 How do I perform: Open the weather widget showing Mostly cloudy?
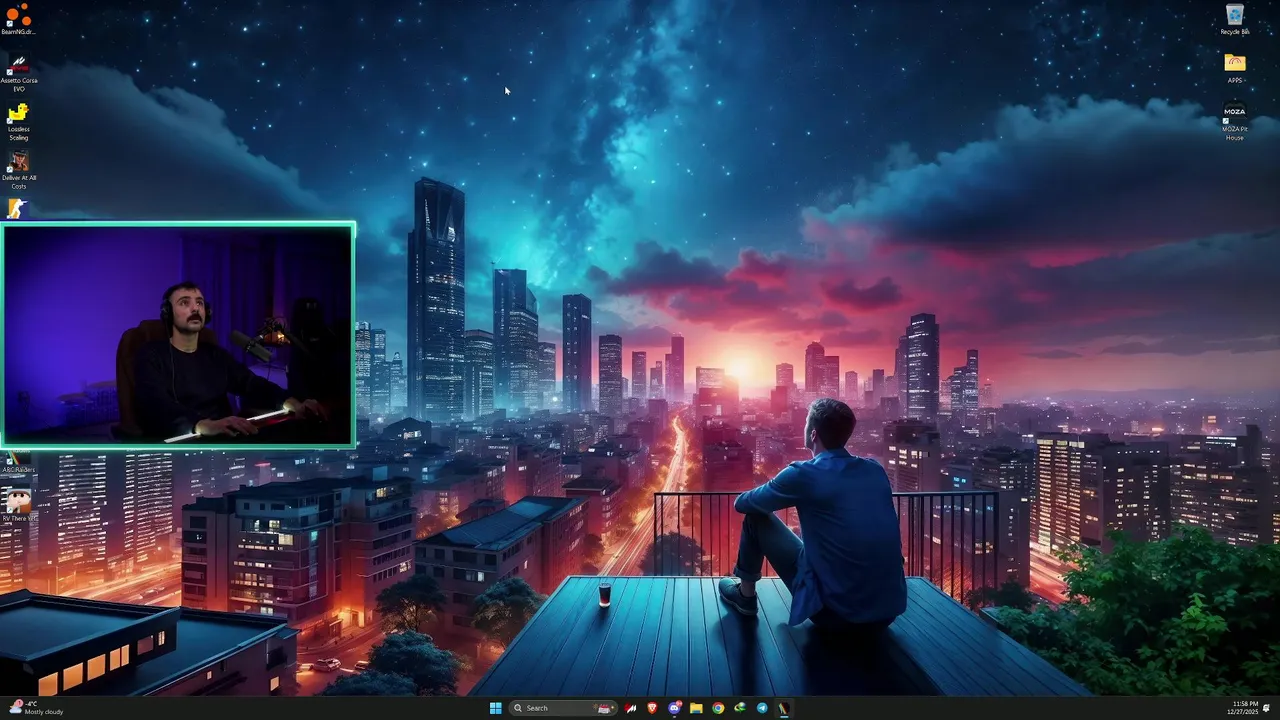click(37, 708)
